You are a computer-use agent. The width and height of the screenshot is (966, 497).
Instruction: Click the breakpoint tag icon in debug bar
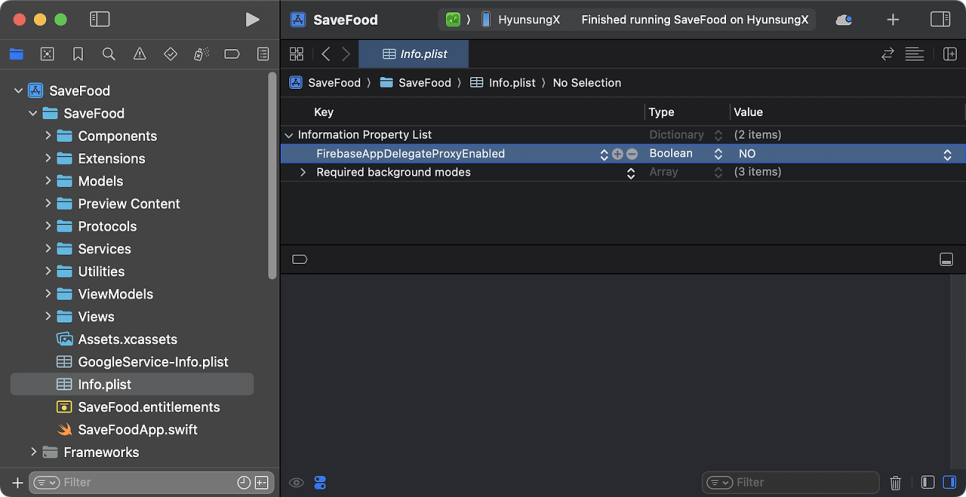(299, 259)
